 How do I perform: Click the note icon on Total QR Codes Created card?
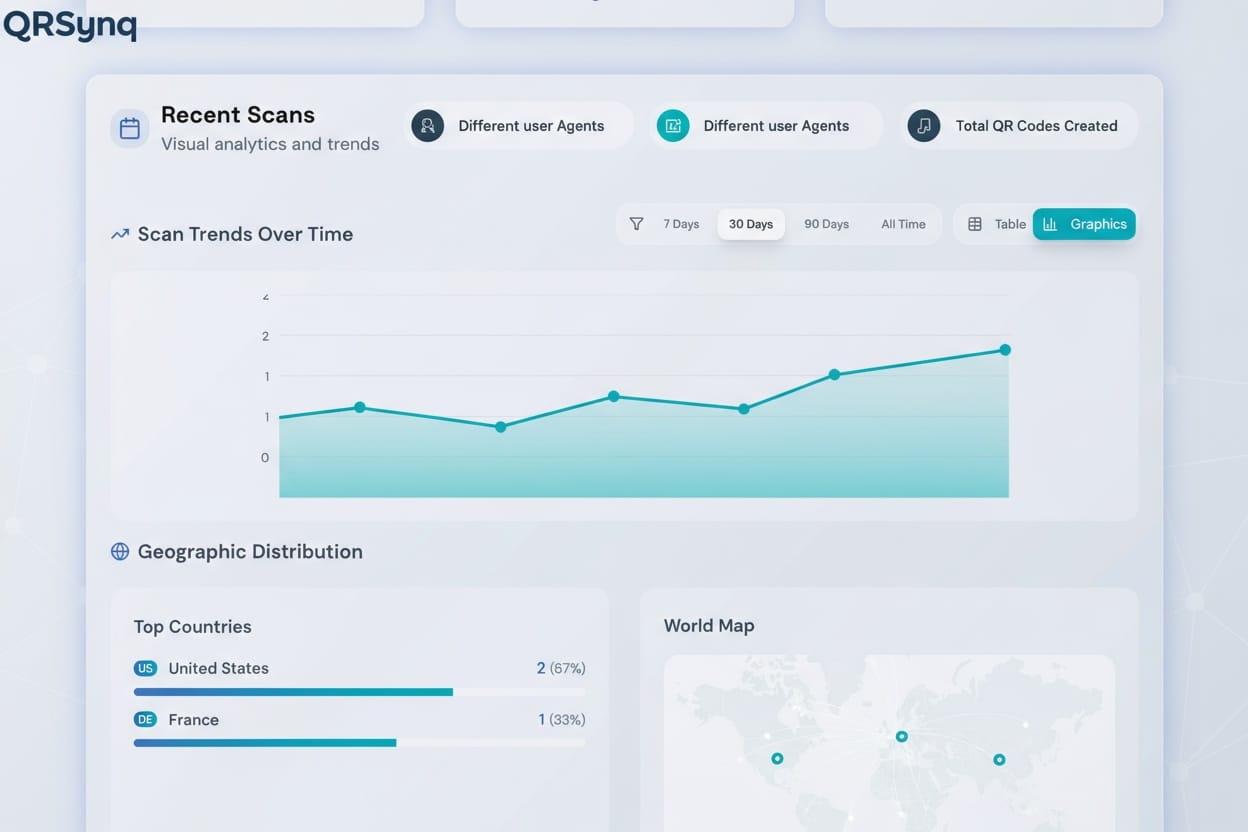tap(923, 125)
